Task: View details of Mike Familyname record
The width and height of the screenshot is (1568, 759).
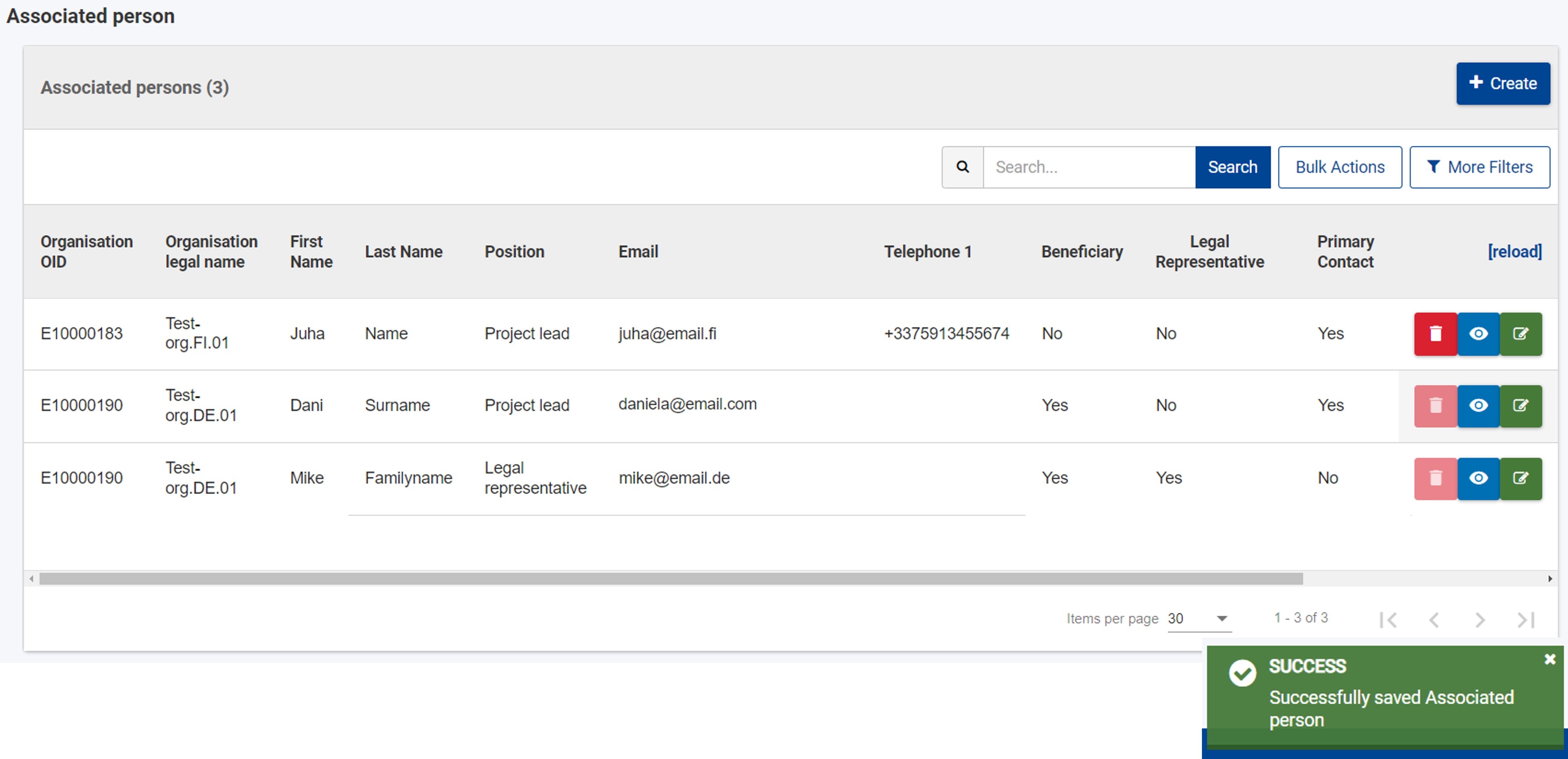Action: click(x=1478, y=478)
